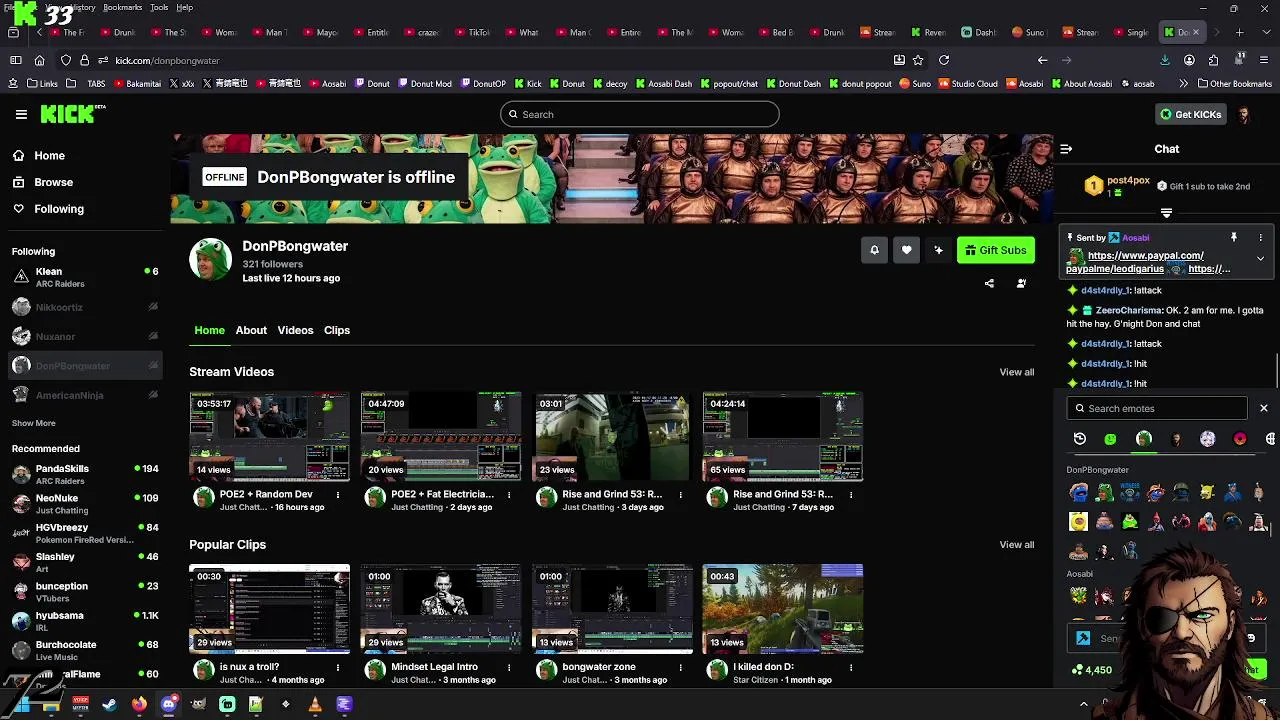
Task: Reload the page in browser toolbar
Action: (x=943, y=60)
